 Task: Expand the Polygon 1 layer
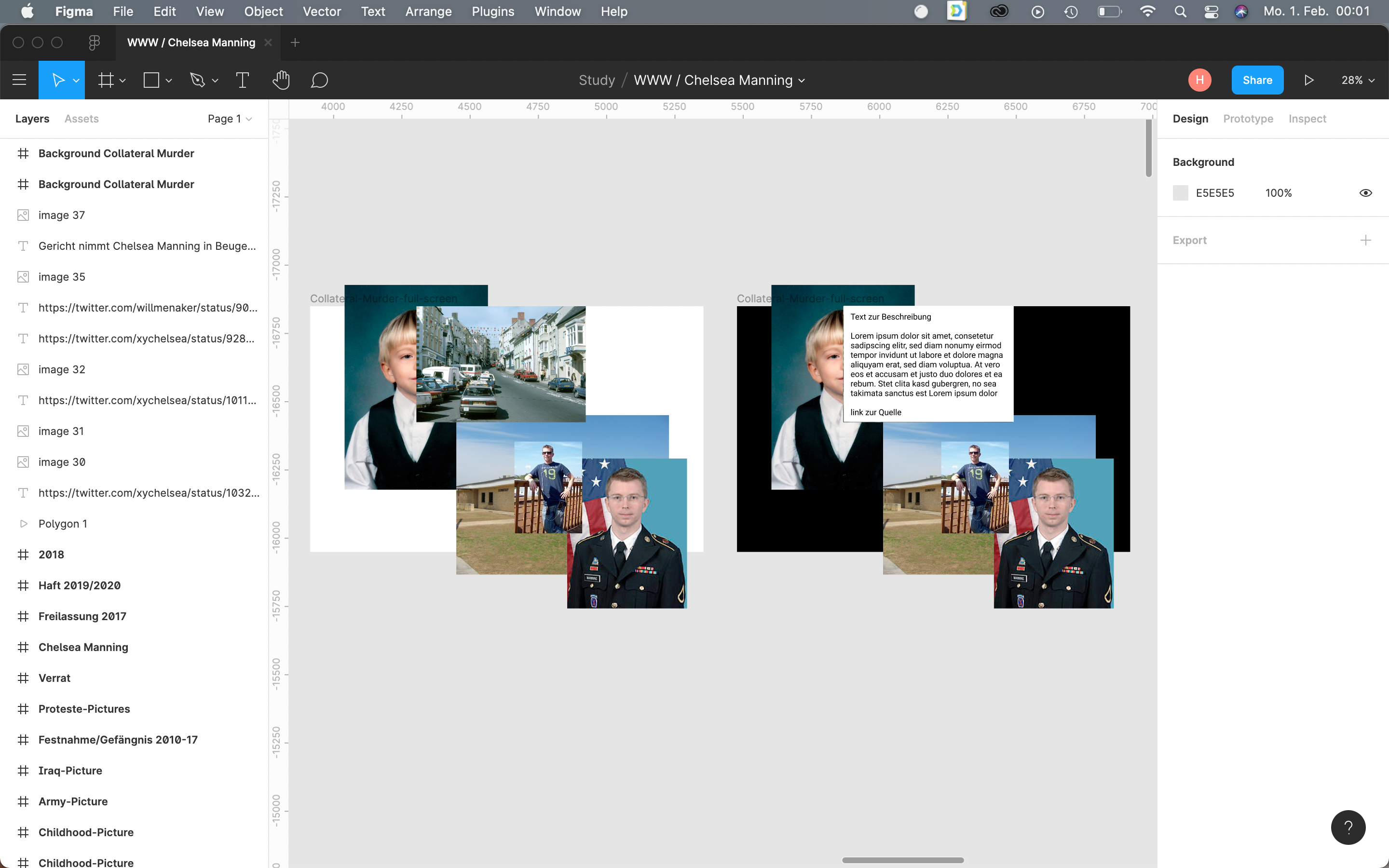[24, 524]
